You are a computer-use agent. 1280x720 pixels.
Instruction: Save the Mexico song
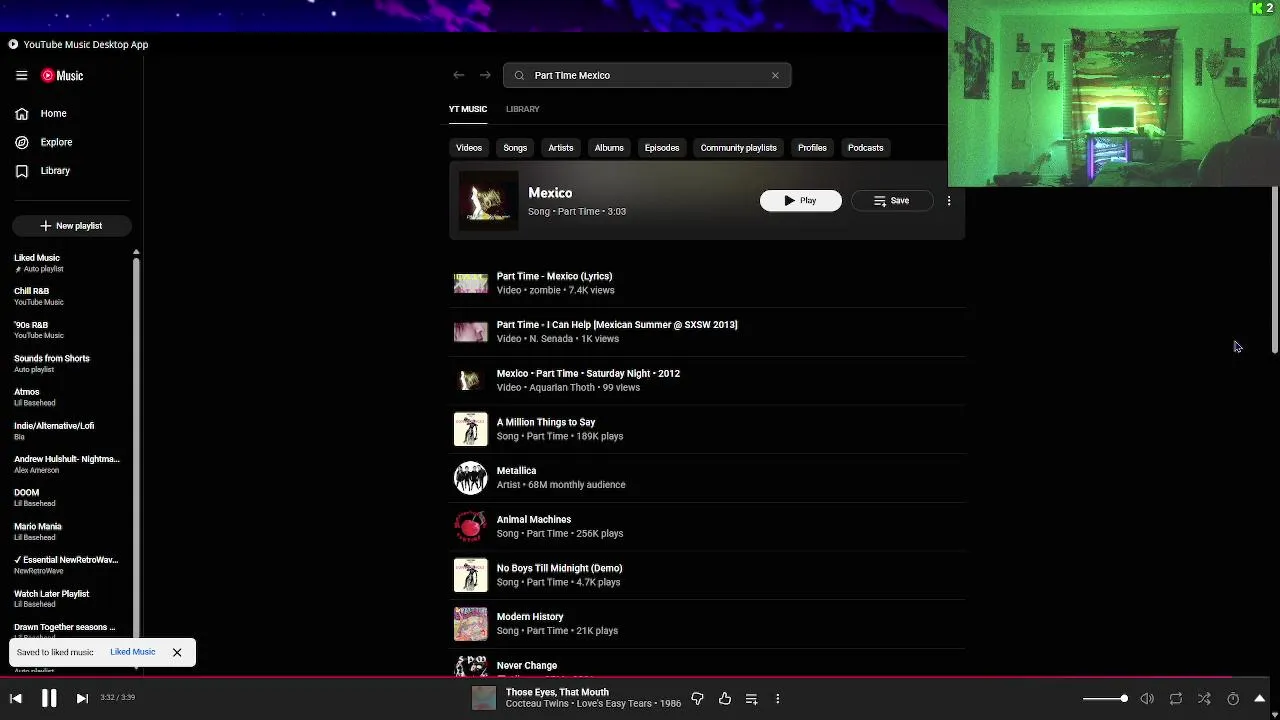pyautogui.click(x=891, y=201)
